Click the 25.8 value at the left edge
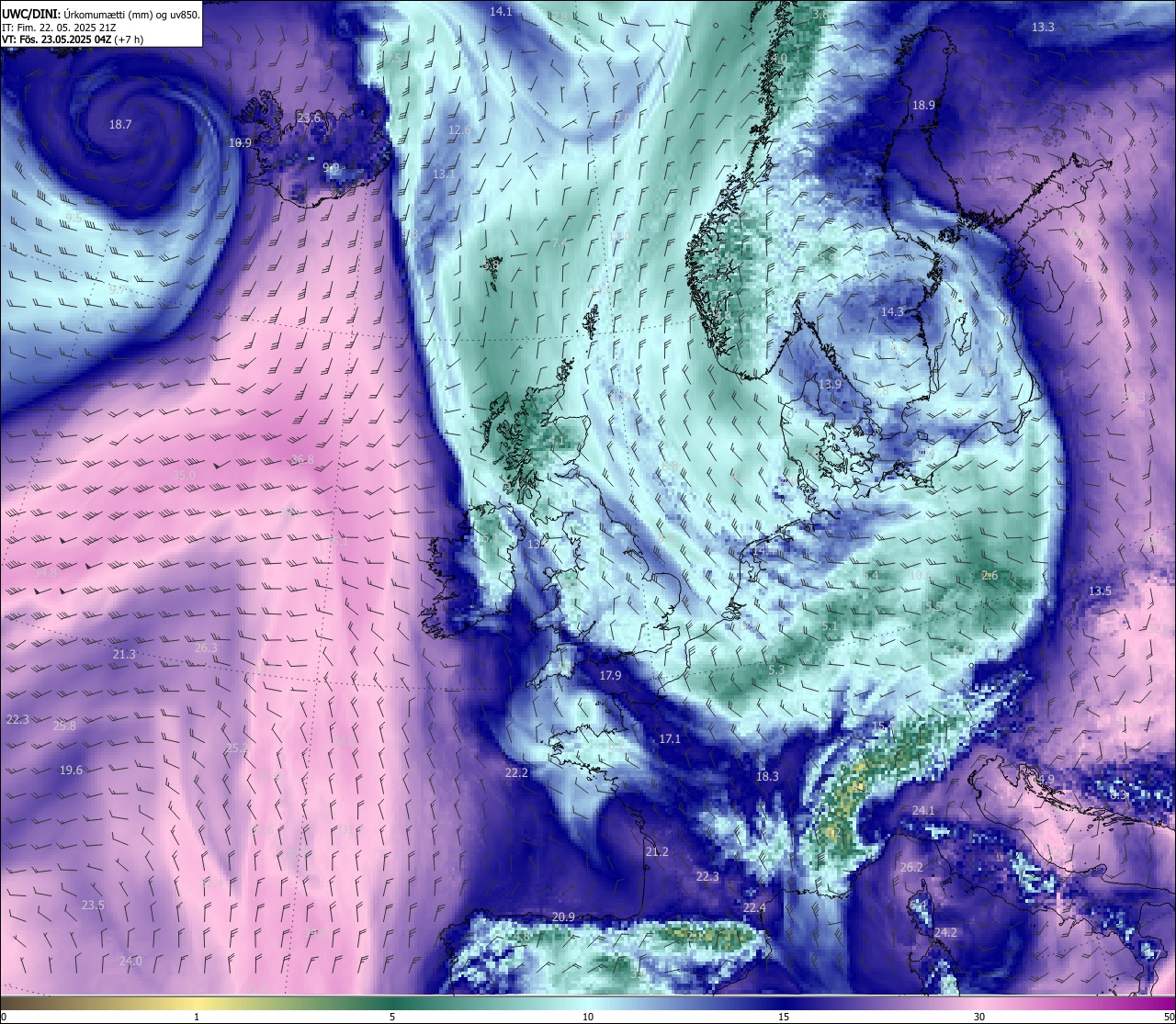Viewport: 1176px width, 1024px height. [x=64, y=726]
